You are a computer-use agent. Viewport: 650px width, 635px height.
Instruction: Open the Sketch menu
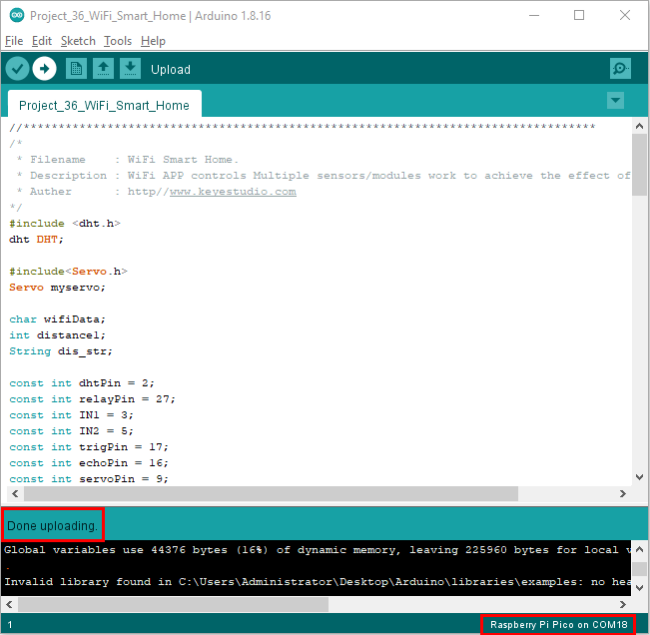click(78, 41)
